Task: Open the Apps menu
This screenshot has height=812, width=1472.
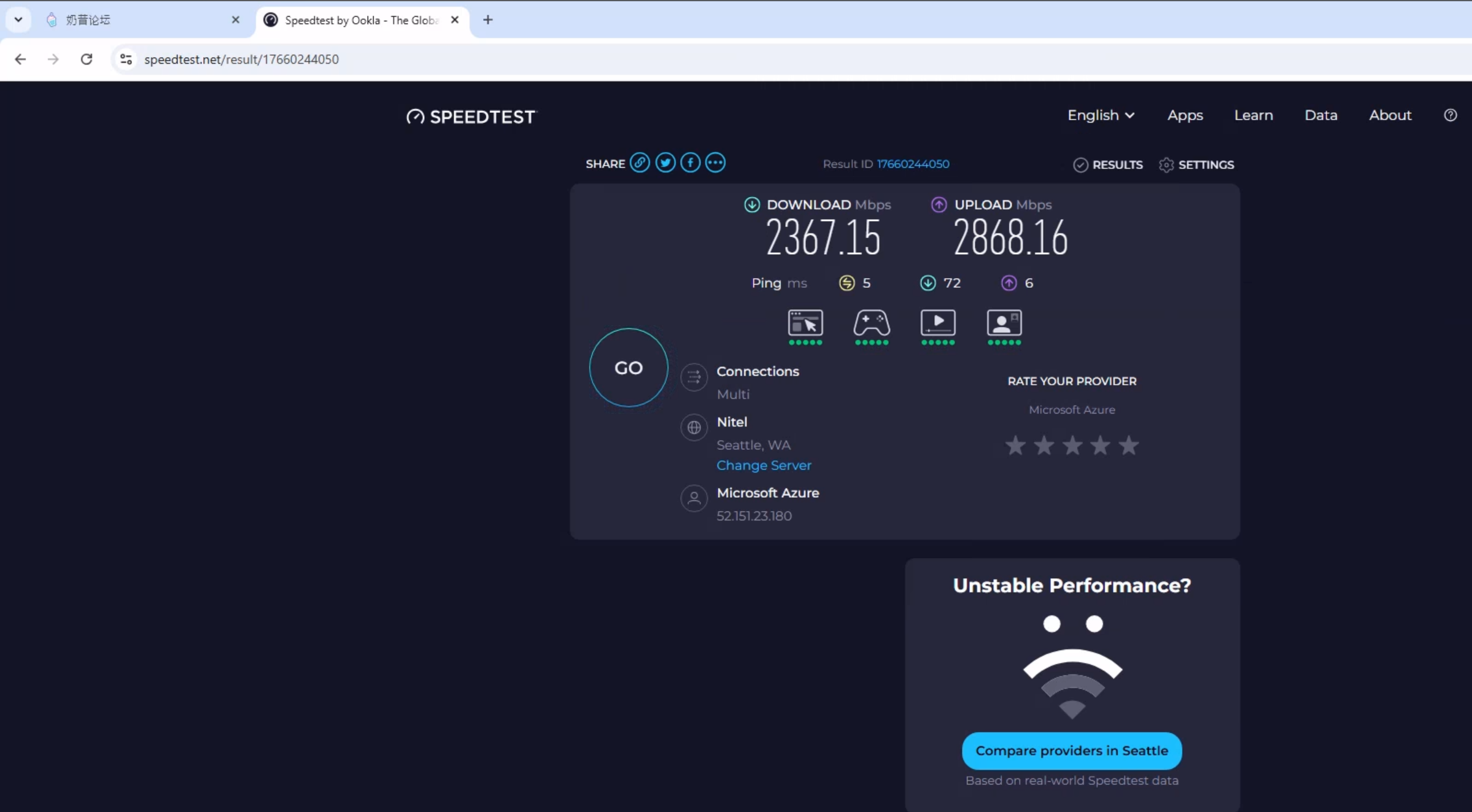Action: [x=1185, y=115]
